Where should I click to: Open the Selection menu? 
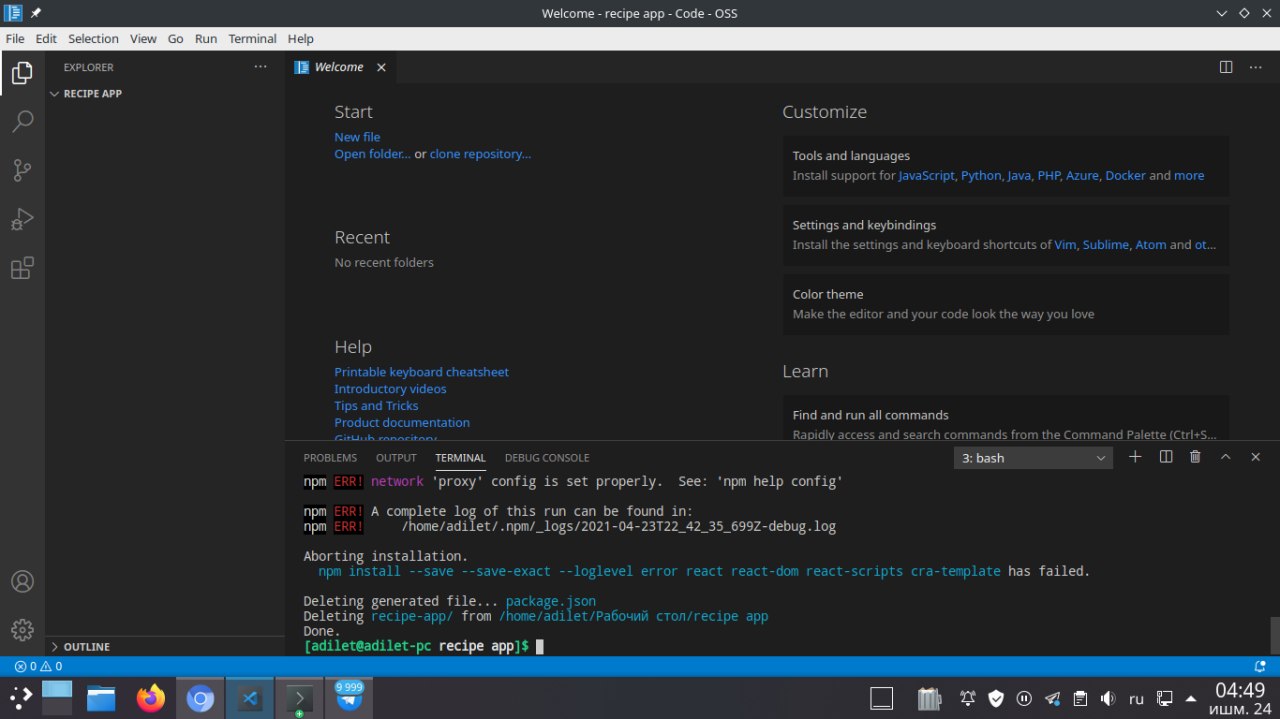pyautogui.click(x=93, y=38)
